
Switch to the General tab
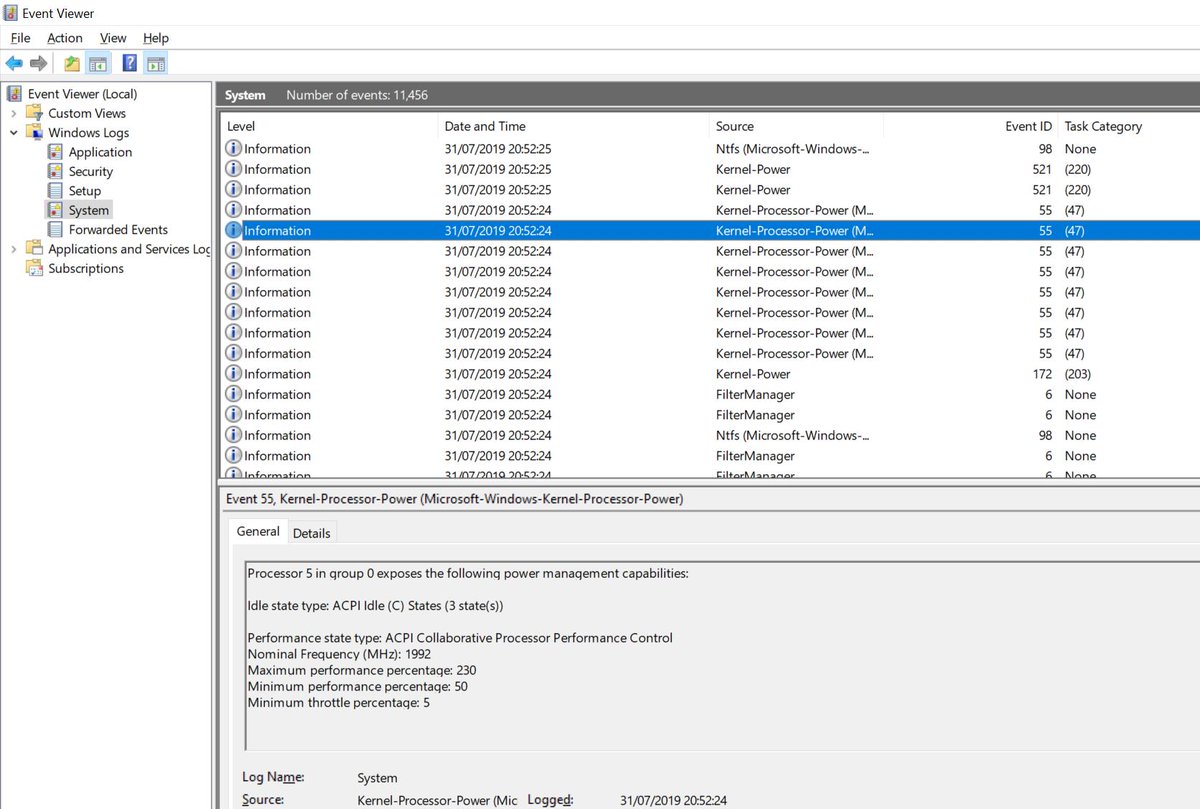(258, 531)
